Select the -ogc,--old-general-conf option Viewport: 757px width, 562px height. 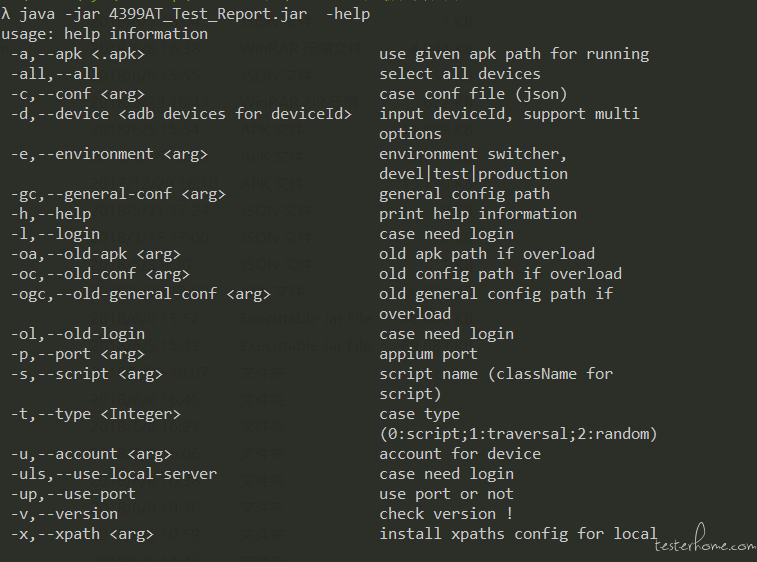coord(140,294)
